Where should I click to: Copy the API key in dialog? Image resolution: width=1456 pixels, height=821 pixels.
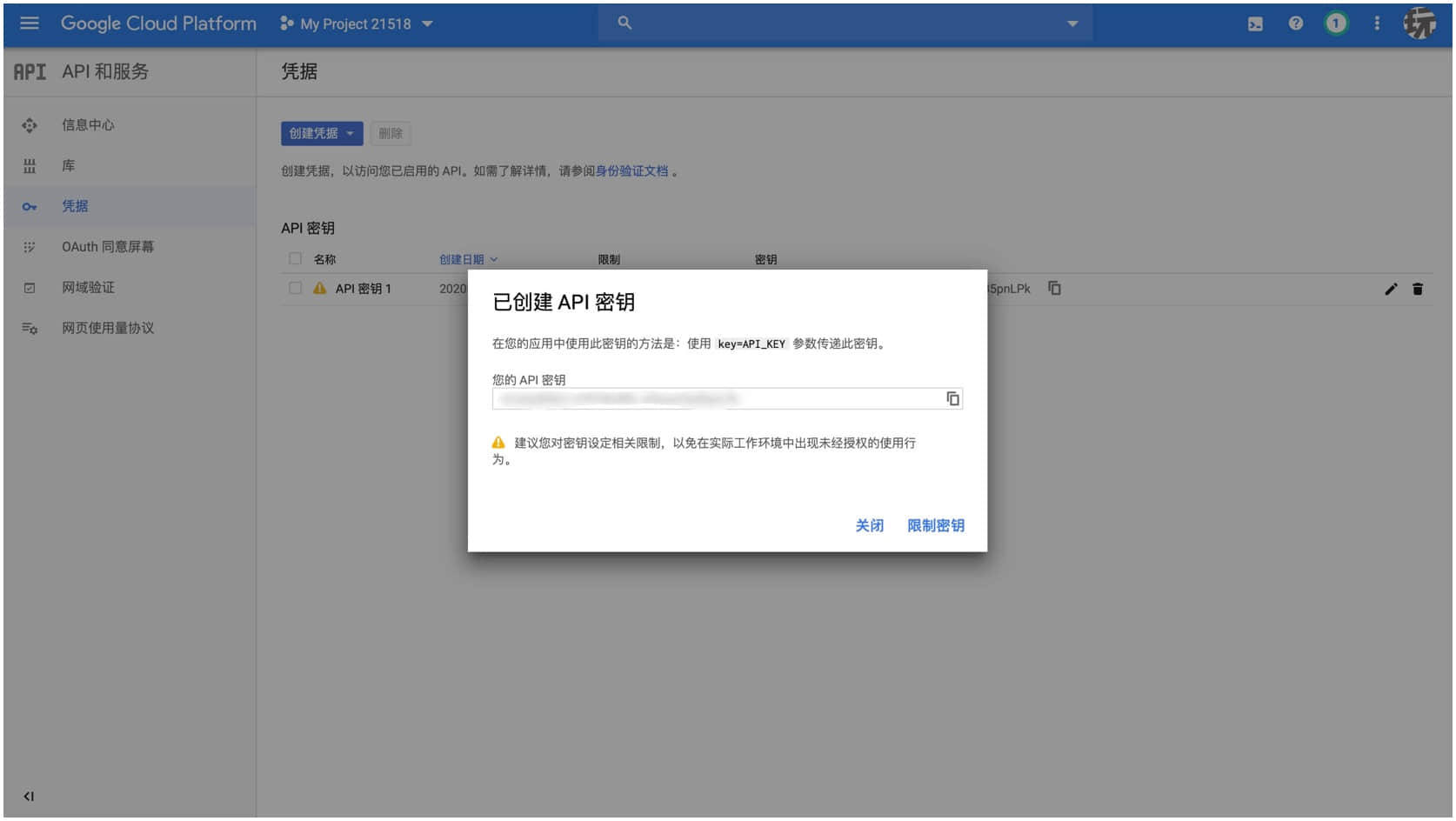coord(952,398)
